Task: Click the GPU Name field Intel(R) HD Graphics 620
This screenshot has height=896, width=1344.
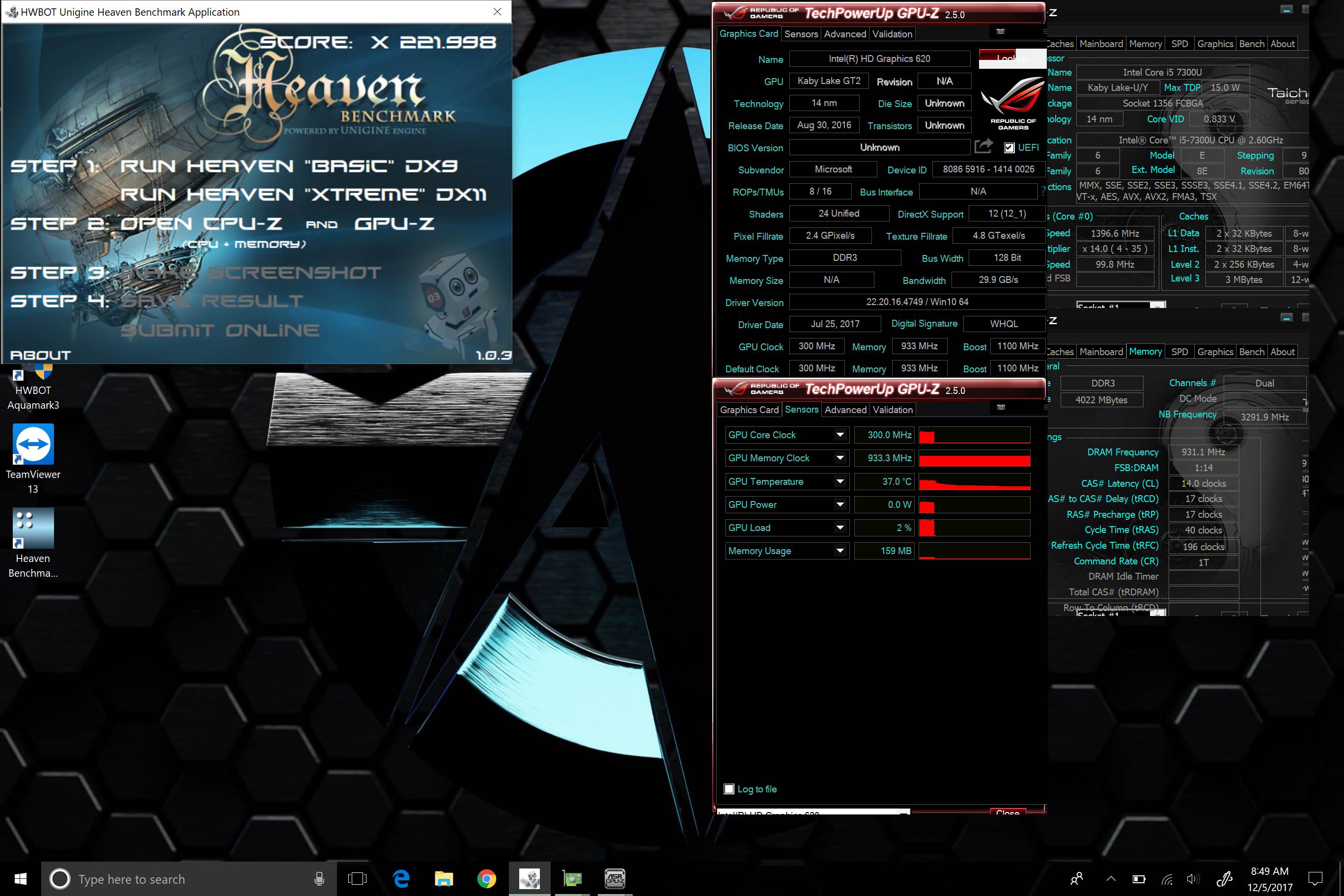Action: 879,59
